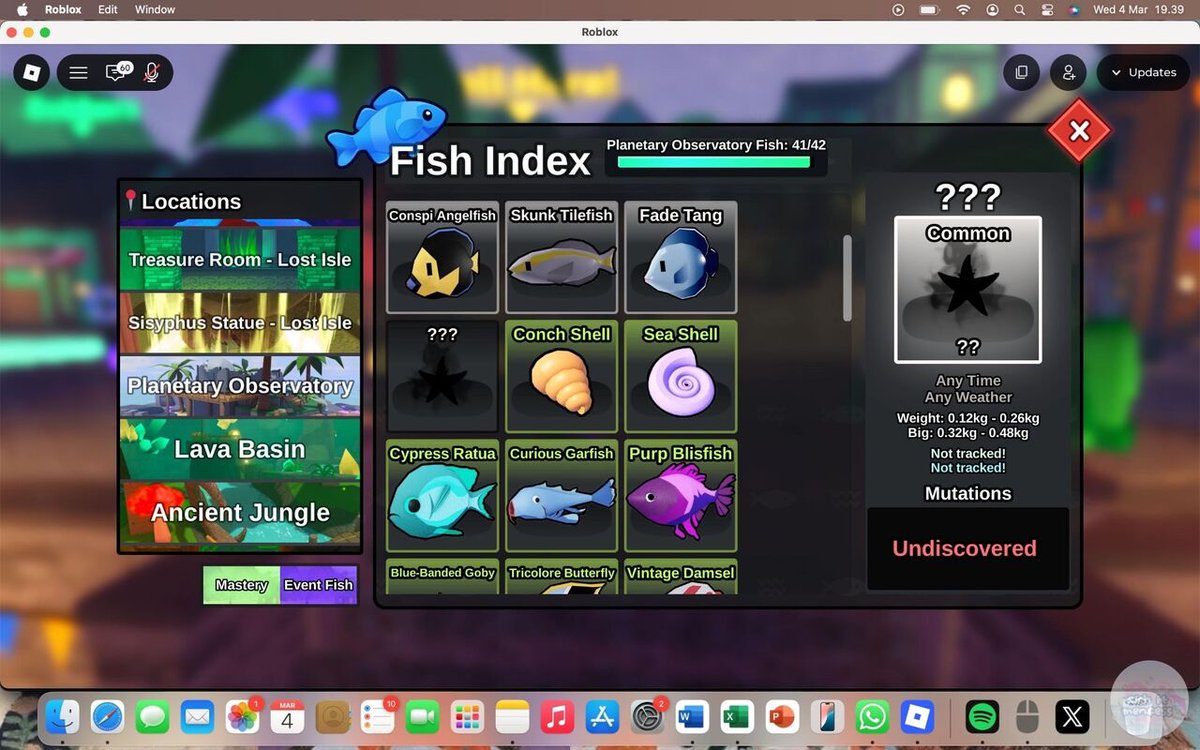
Task: Click the add-person icon in top-right
Action: click(1068, 72)
